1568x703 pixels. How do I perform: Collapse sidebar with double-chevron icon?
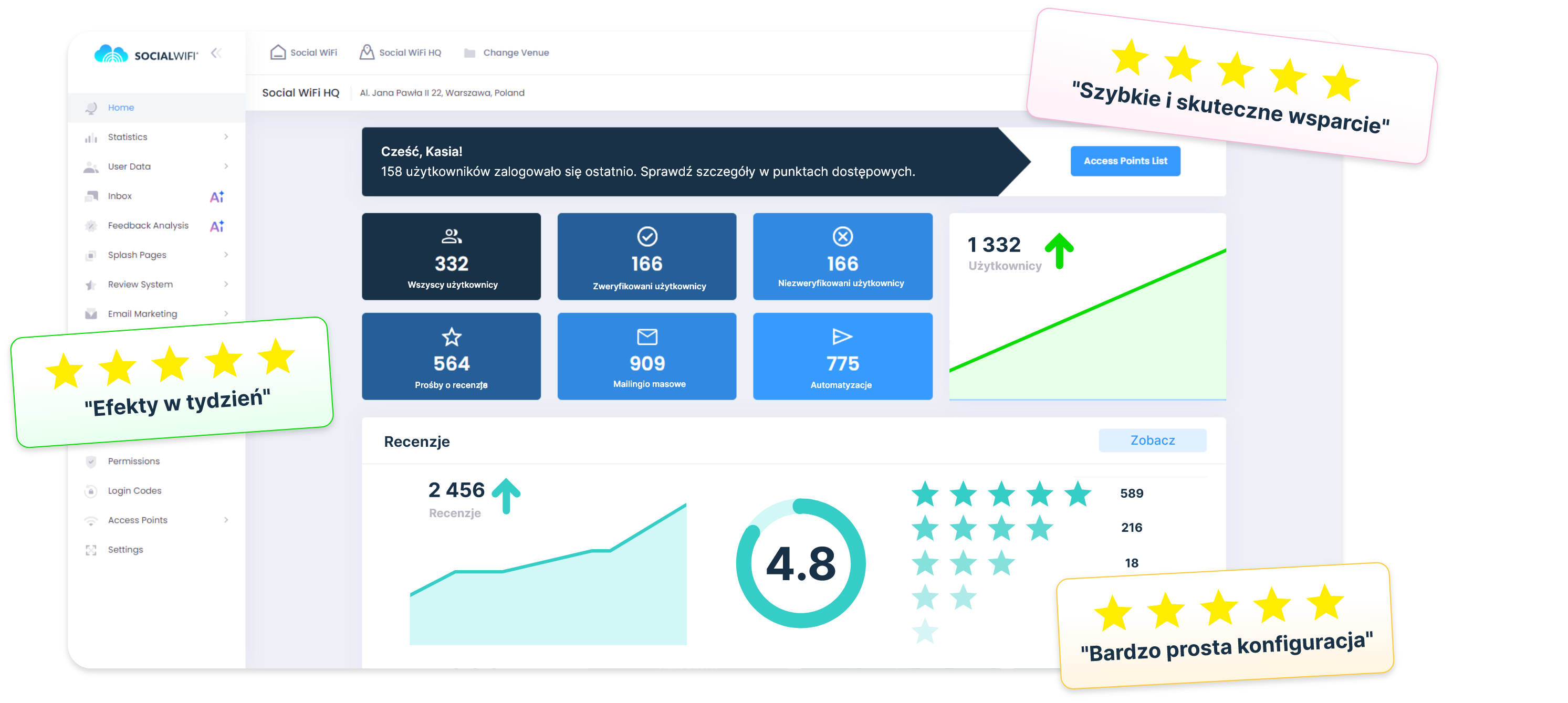(x=216, y=53)
